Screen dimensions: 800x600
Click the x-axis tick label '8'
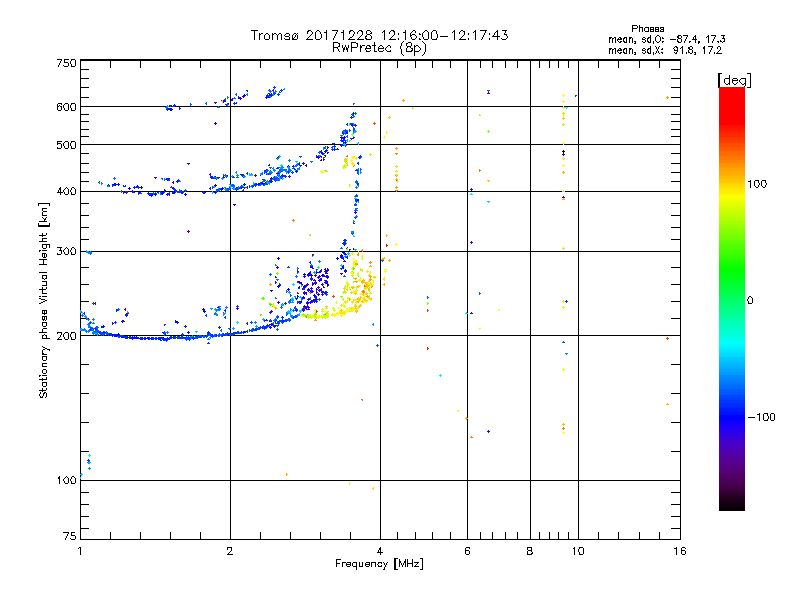[530, 551]
